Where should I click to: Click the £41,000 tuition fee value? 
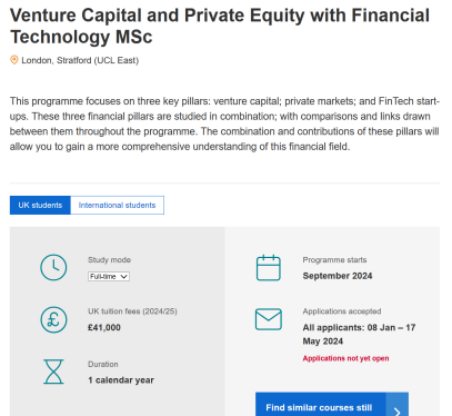pos(104,328)
